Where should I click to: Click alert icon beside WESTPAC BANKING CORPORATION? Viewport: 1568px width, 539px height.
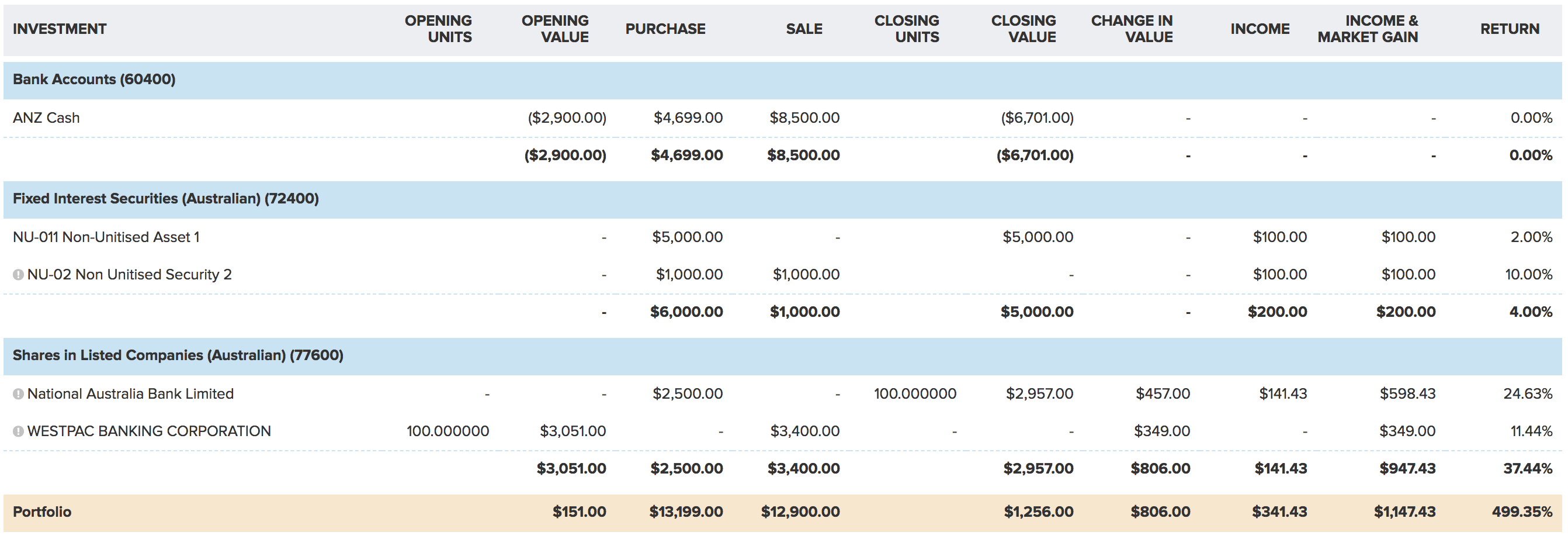[18, 431]
